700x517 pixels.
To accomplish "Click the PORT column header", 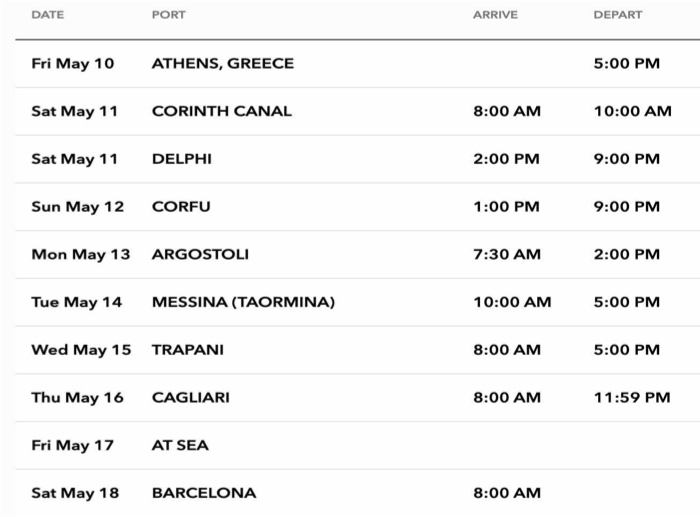I will point(169,15).
